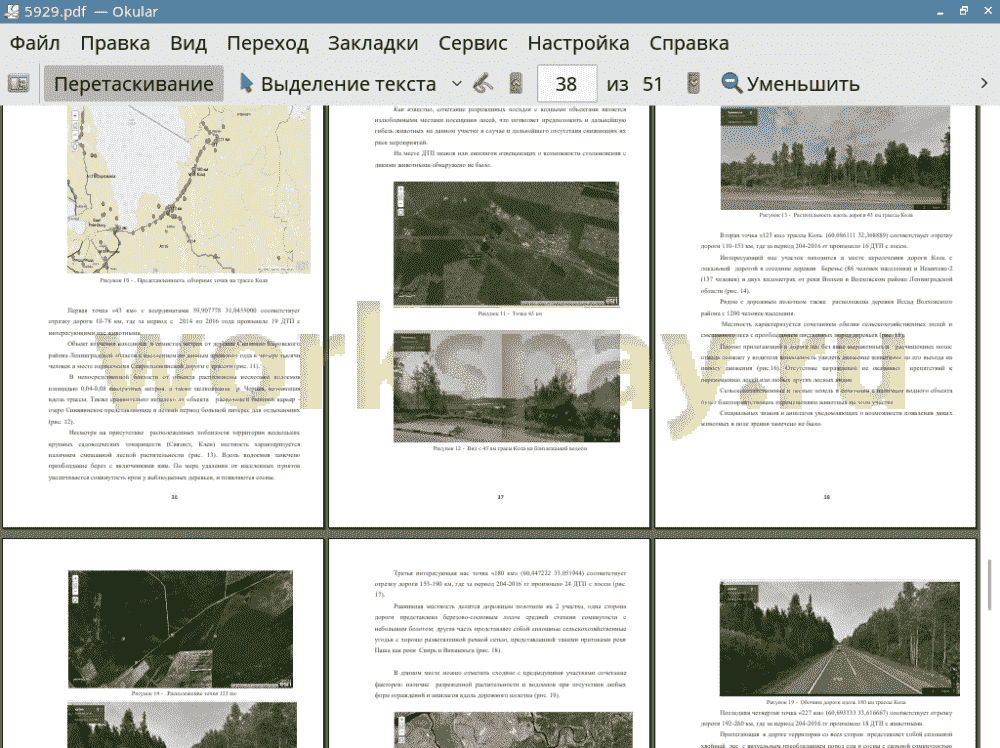Image resolution: width=1000 pixels, height=748 pixels.
Task: Go to the previous page
Action: [516, 84]
